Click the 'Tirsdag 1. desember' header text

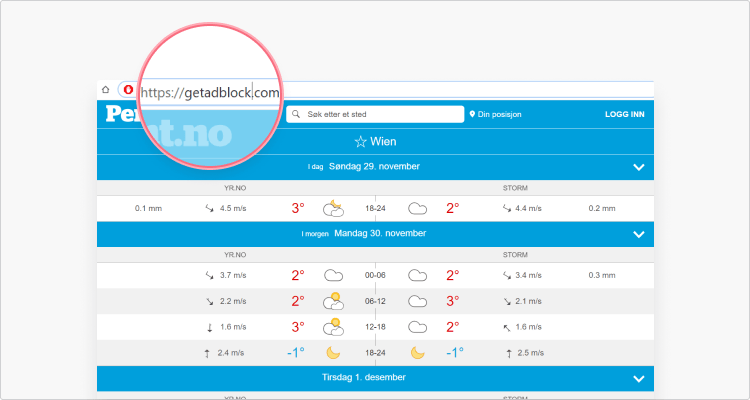tap(364, 377)
